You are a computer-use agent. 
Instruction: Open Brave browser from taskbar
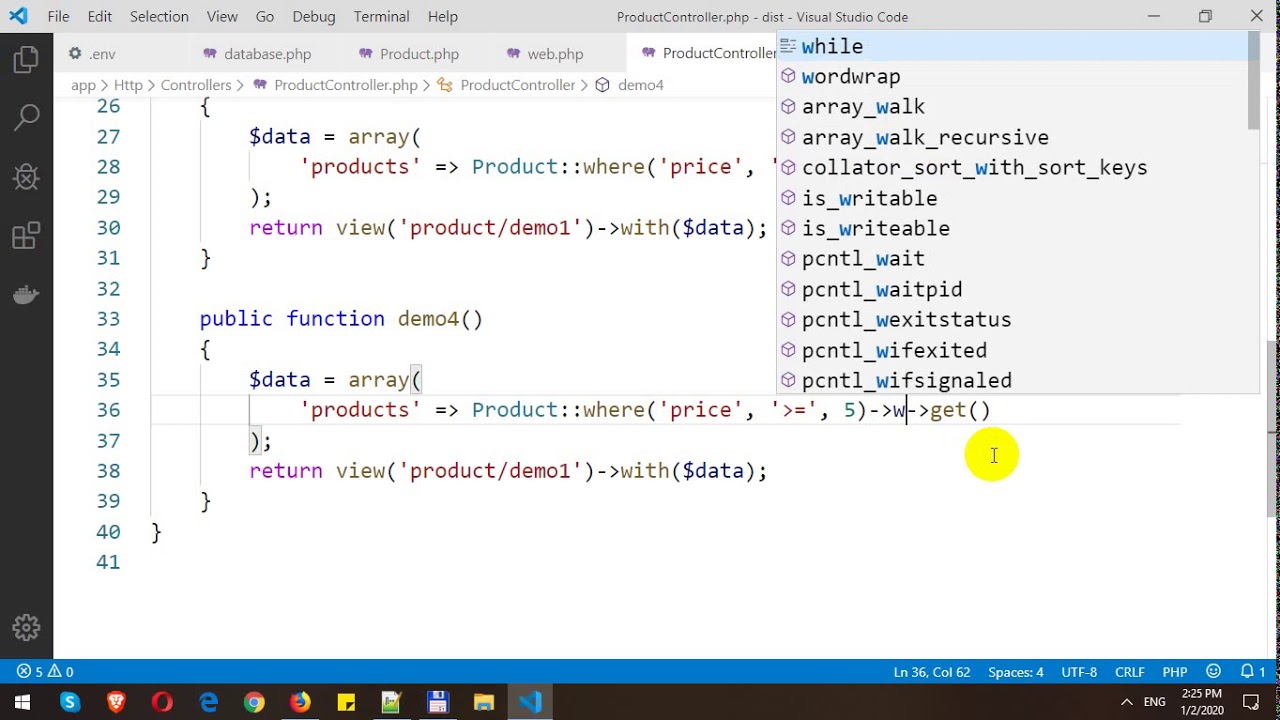tap(116, 702)
